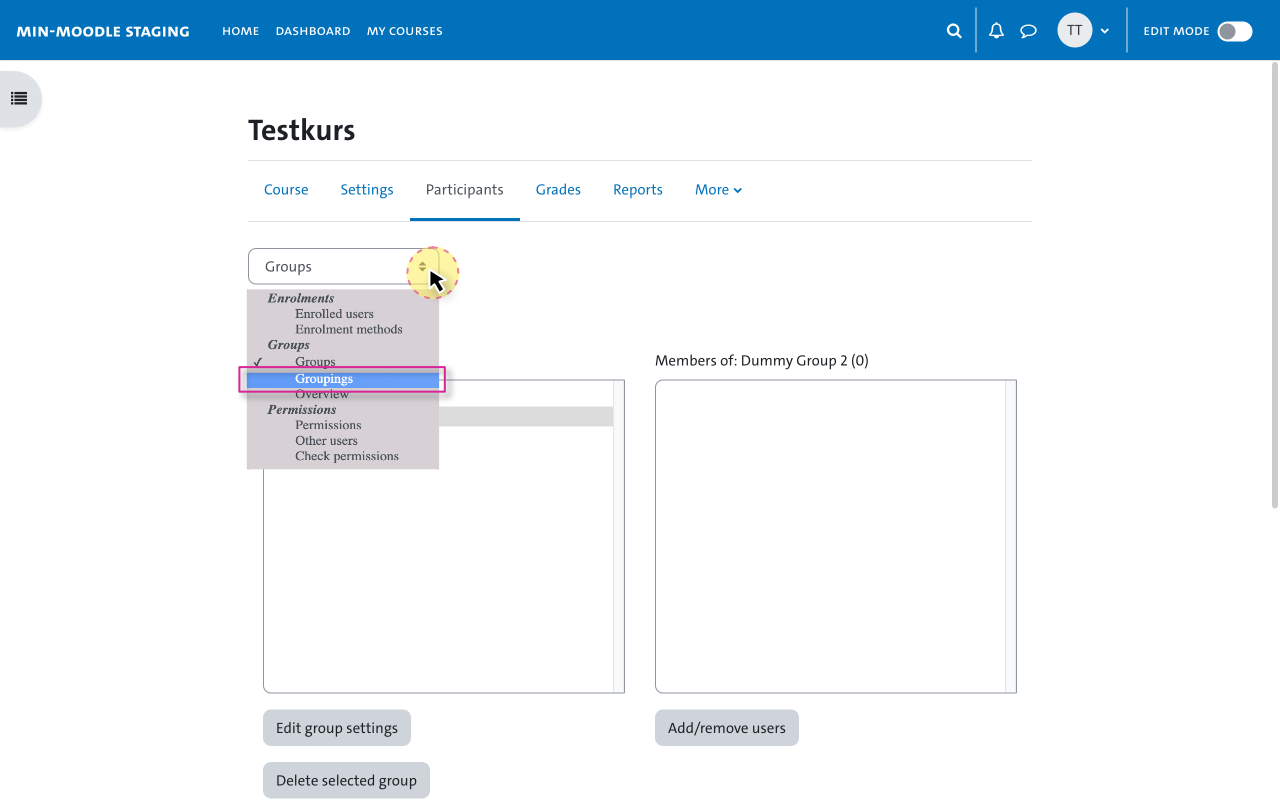Toggle the Edit mode switch
The image size is (1280, 800).
tap(1234, 31)
